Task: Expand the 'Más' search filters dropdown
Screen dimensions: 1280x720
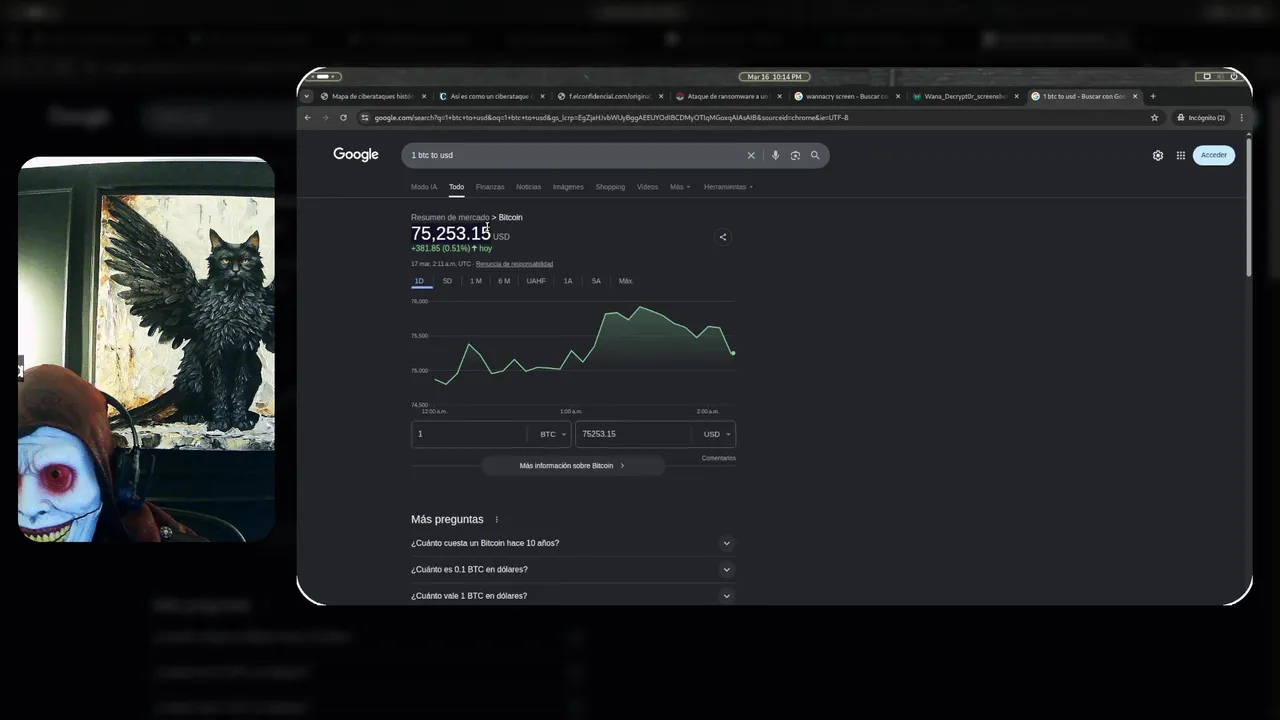Action: (x=680, y=187)
